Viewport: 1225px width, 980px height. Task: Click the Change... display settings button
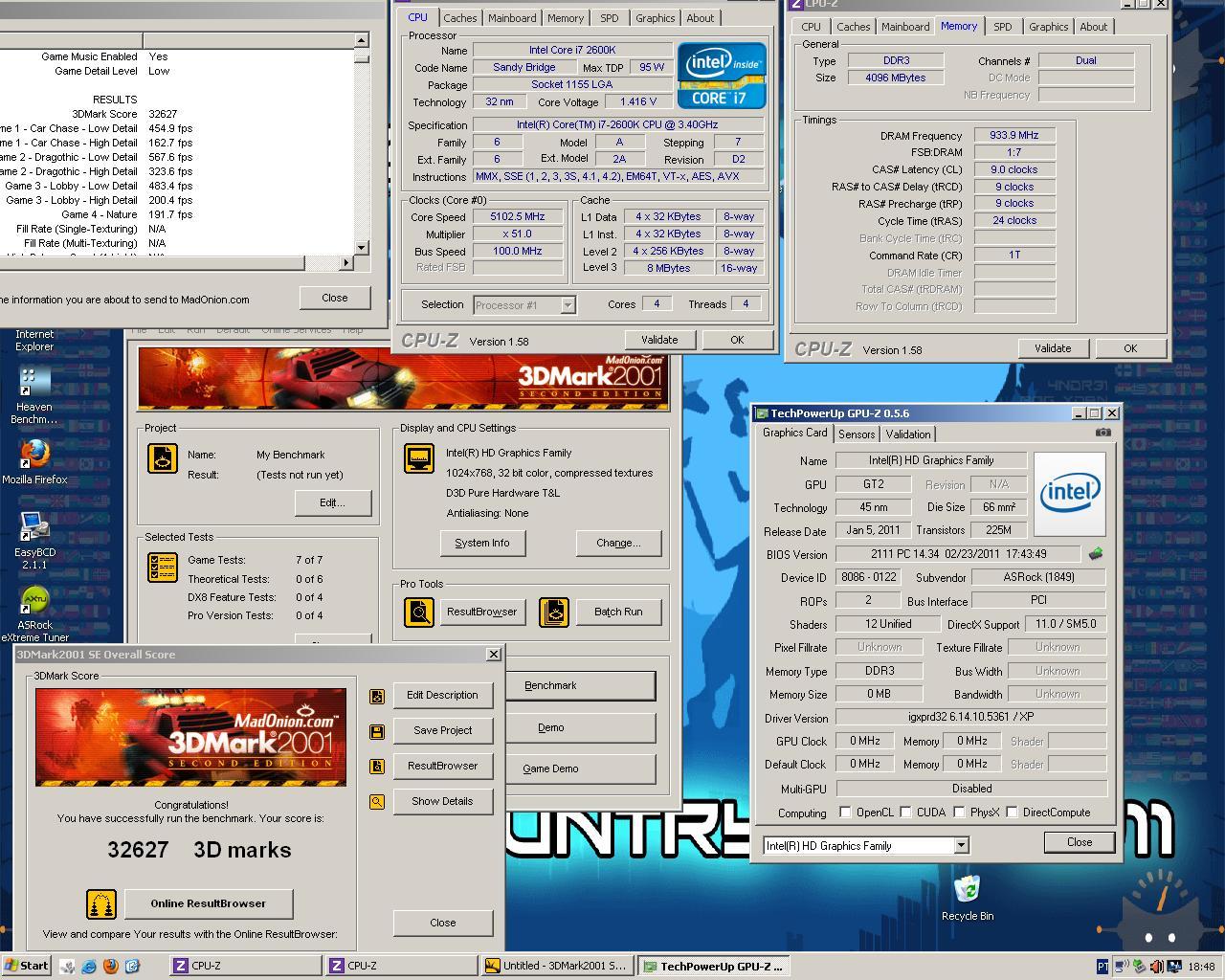click(x=618, y=543)
